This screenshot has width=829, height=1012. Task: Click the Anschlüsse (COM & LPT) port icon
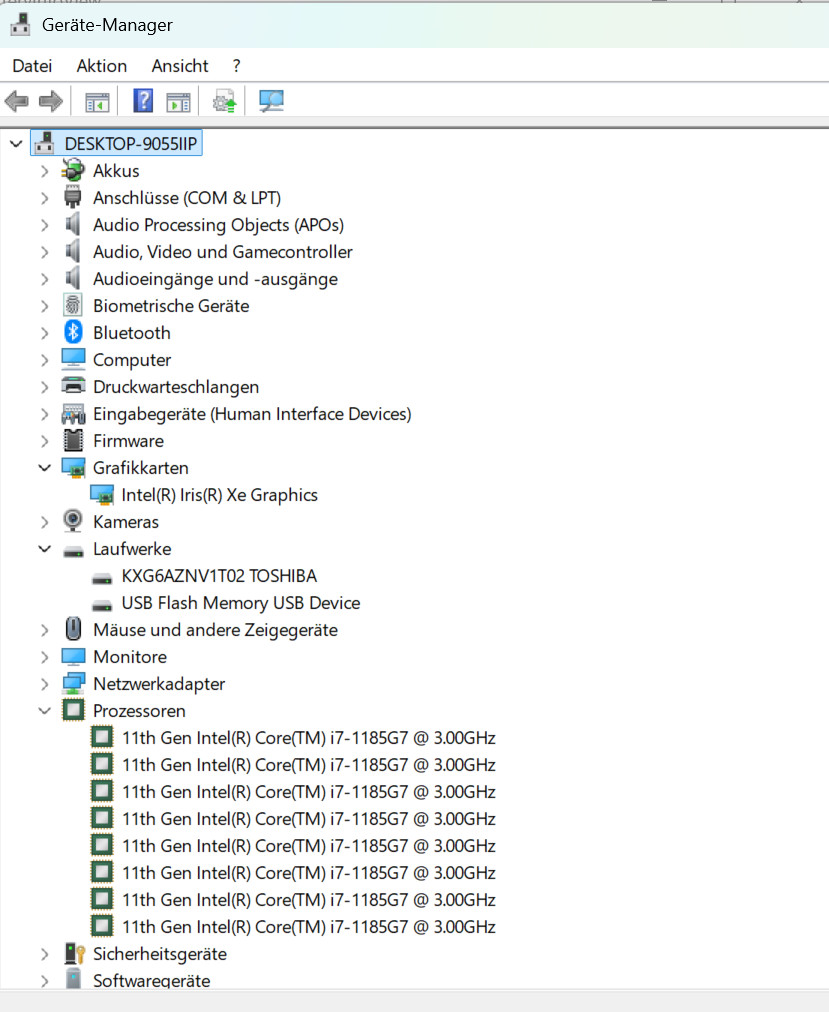[73, 197]
